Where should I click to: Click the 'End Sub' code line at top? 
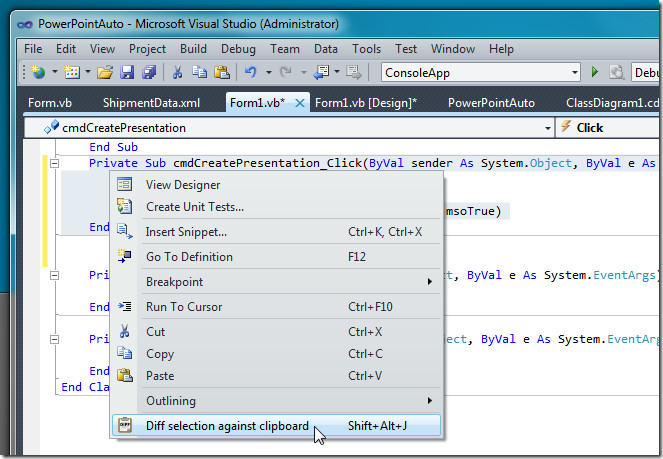pyautogui.click(x=113, y=147)
